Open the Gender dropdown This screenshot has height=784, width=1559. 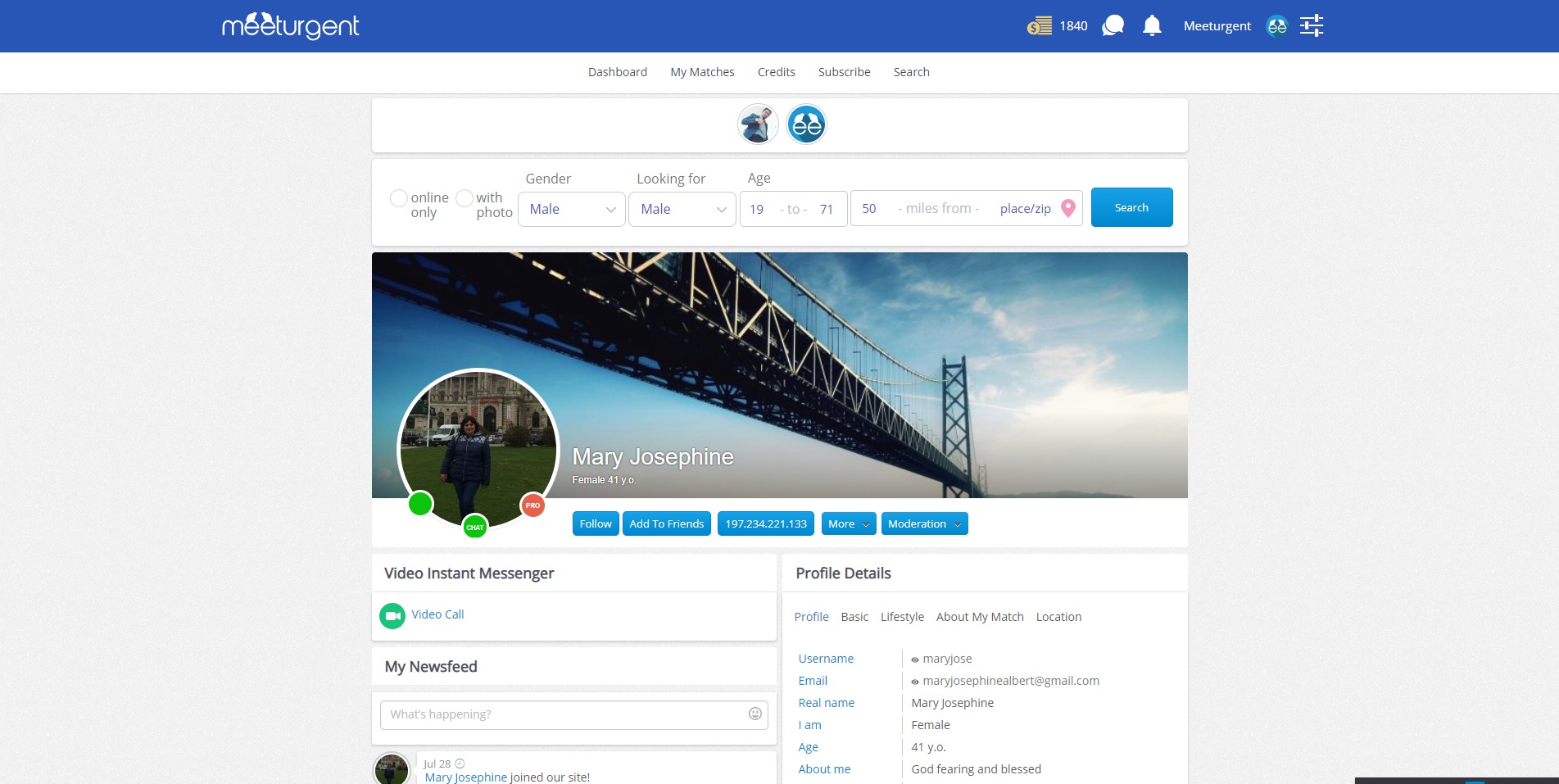[572, 209]
